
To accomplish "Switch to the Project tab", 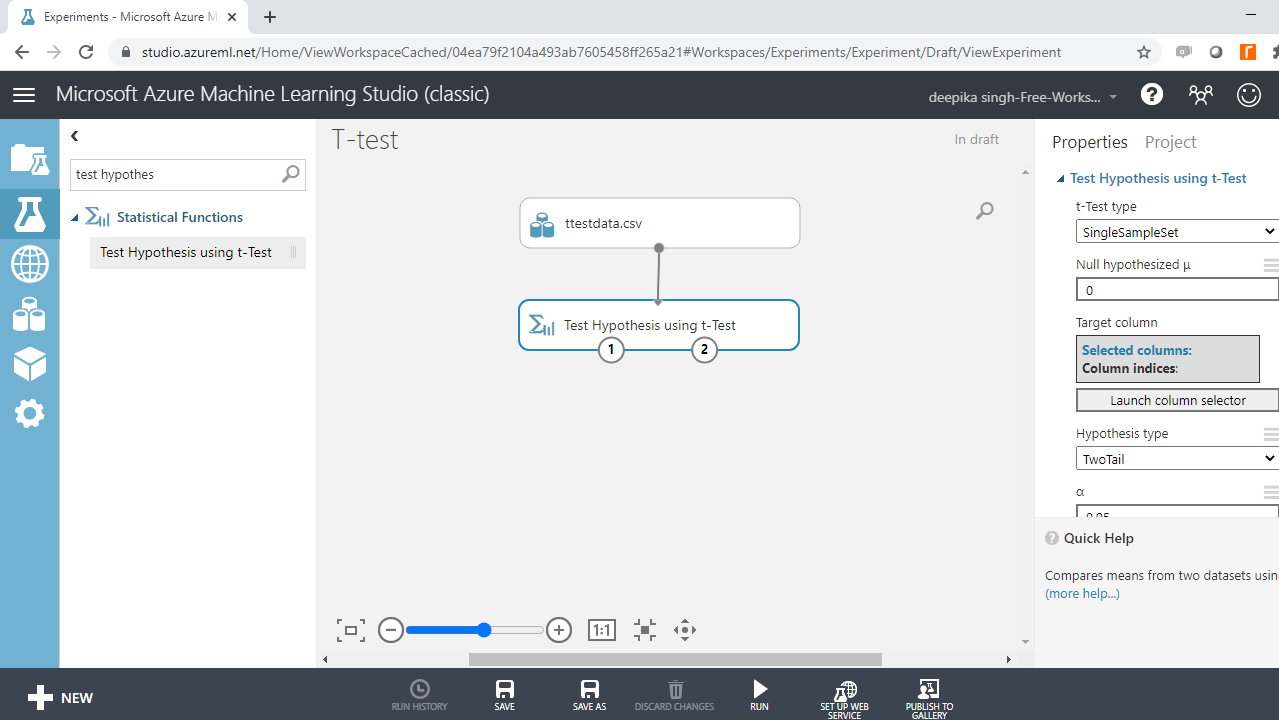I will tap(1170, 142).
